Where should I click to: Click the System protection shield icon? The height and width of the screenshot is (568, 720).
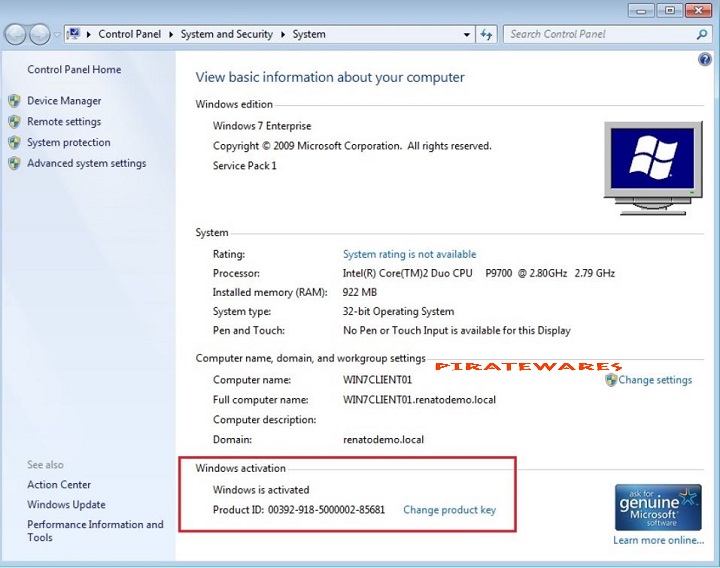(x=15, y=142)
